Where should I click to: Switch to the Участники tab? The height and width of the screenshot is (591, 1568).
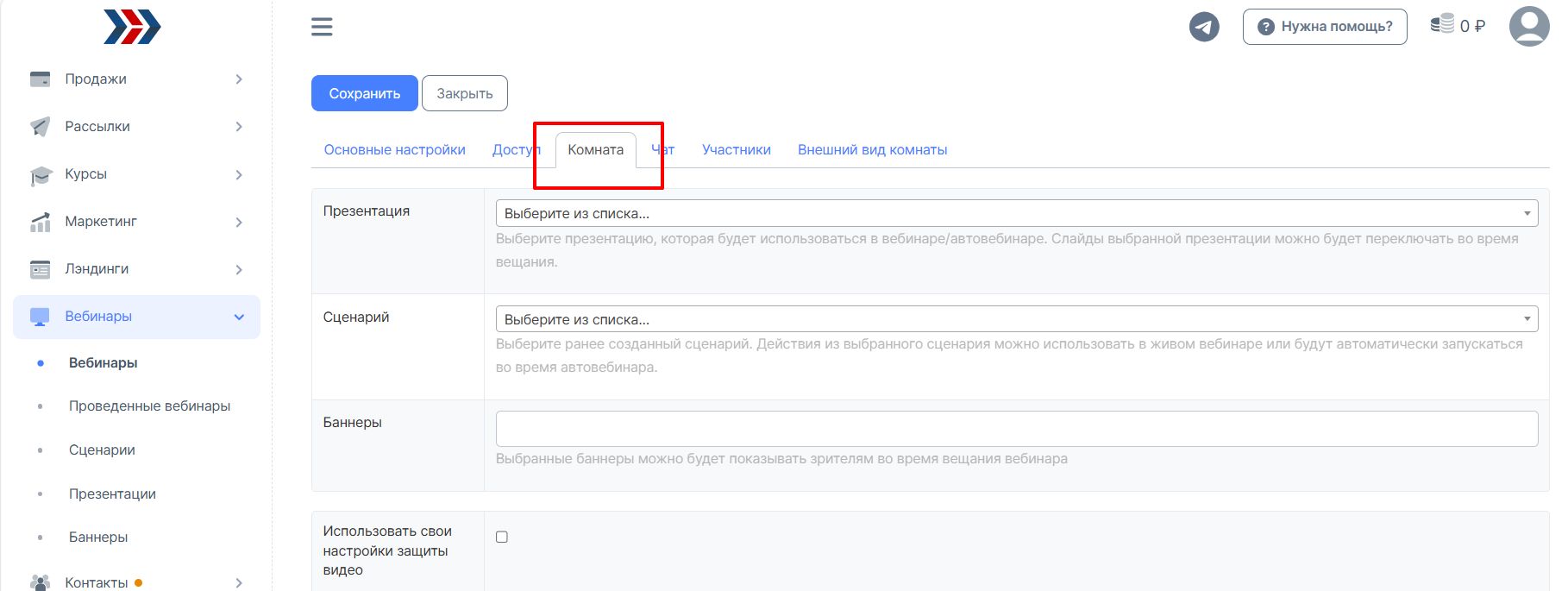pyautogui.click(x=736, y=150)
